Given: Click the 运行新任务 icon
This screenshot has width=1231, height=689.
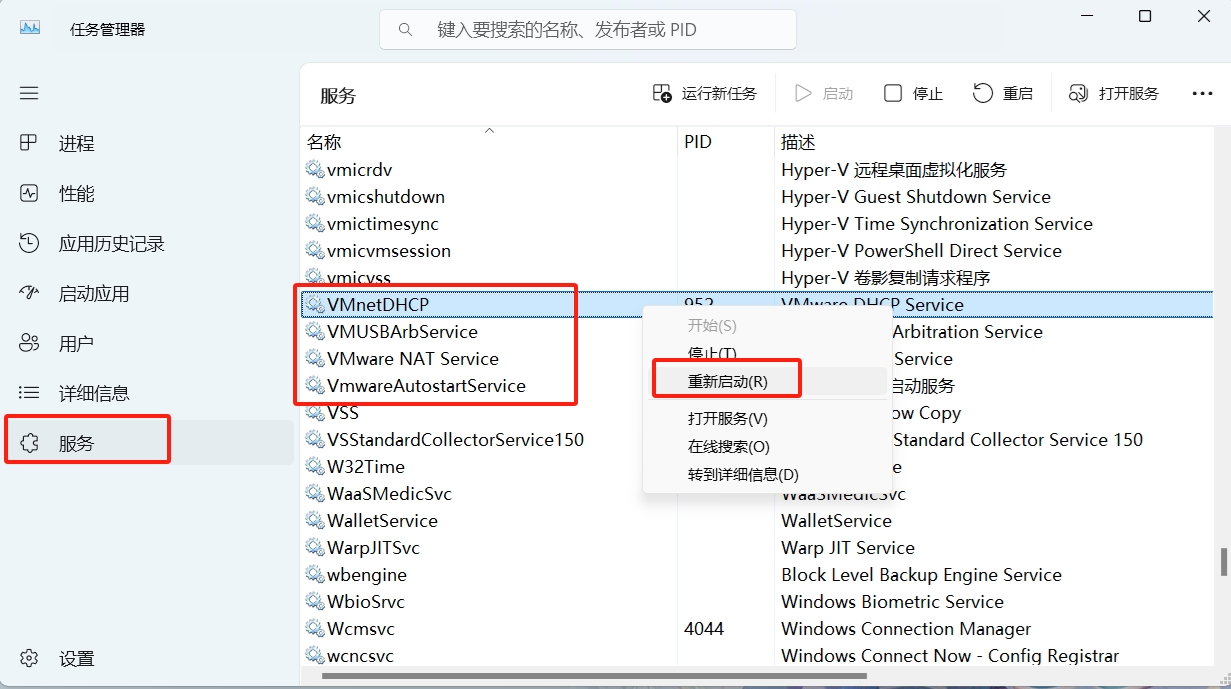Looking at the screenshot, I should pyautogui.click(x=662, y=93).
